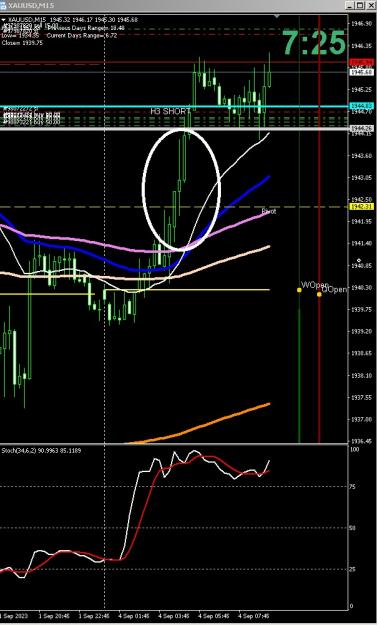Click the 4 Sep 03:45 time label
The height and width of the screenshot is (625, 377).
174,616
